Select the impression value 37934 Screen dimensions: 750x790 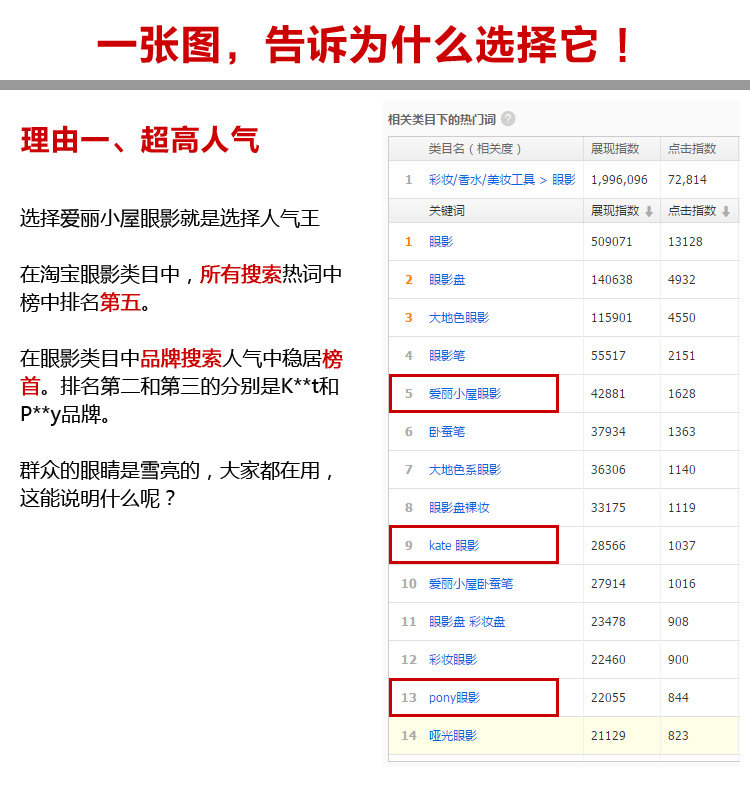tap(608, 432)
